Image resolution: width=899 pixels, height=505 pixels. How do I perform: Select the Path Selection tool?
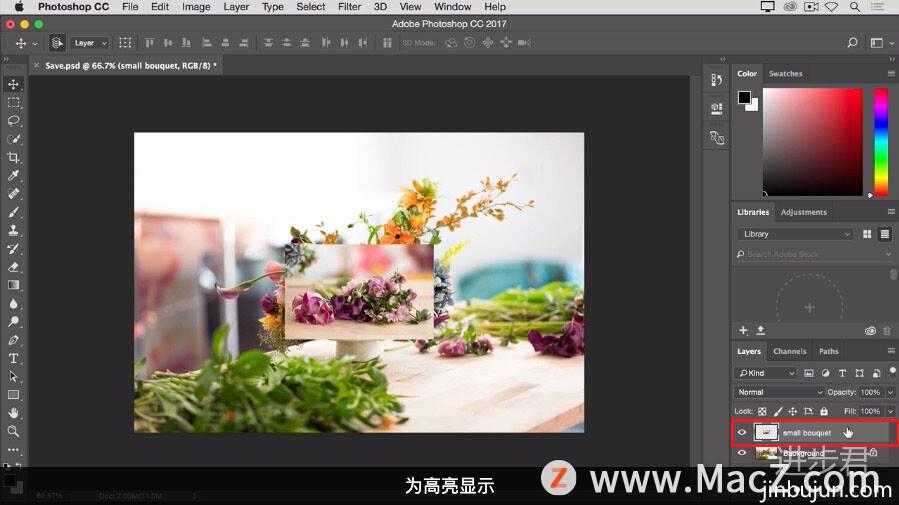[13, 377]
